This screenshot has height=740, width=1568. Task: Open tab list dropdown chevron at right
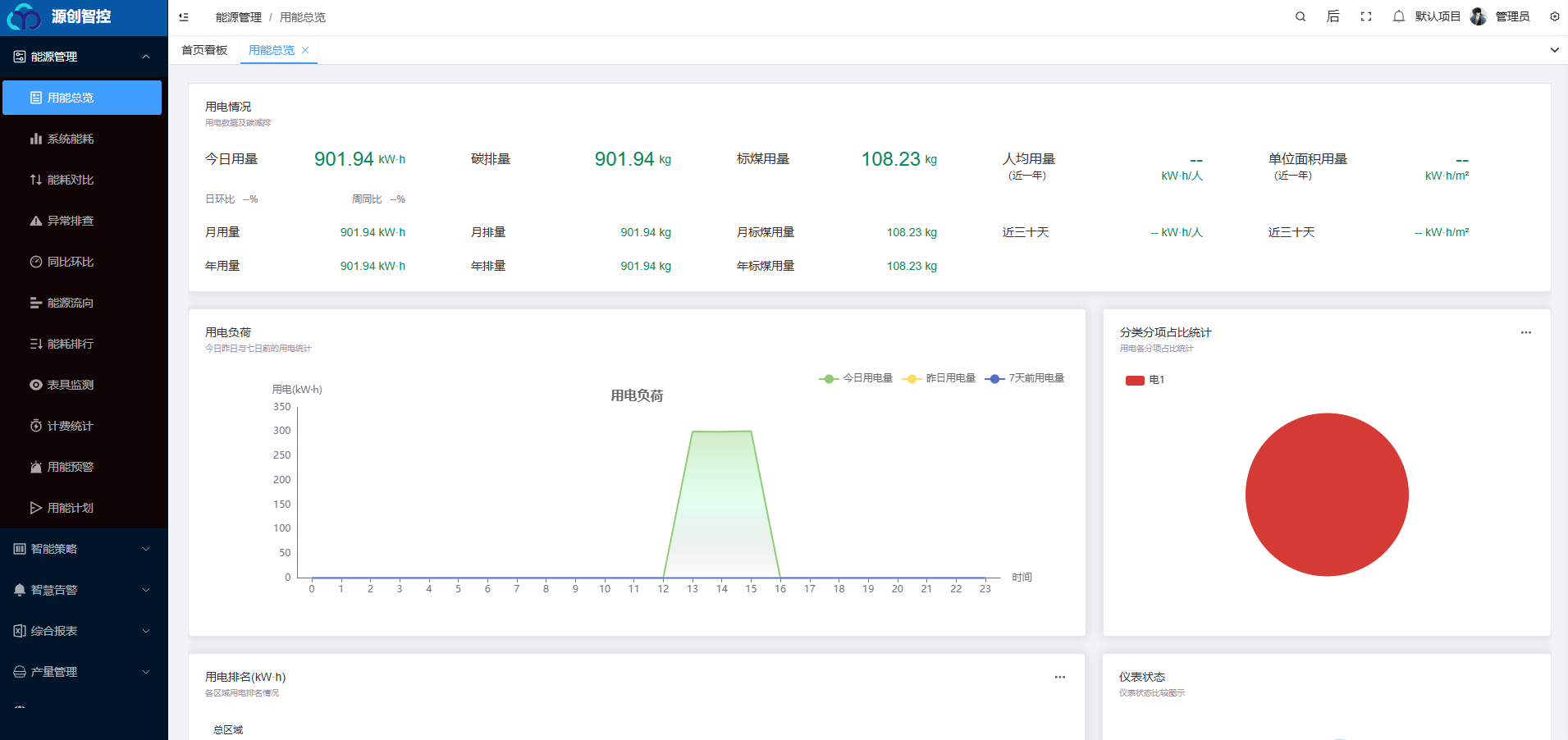[x=1554, y=50]
